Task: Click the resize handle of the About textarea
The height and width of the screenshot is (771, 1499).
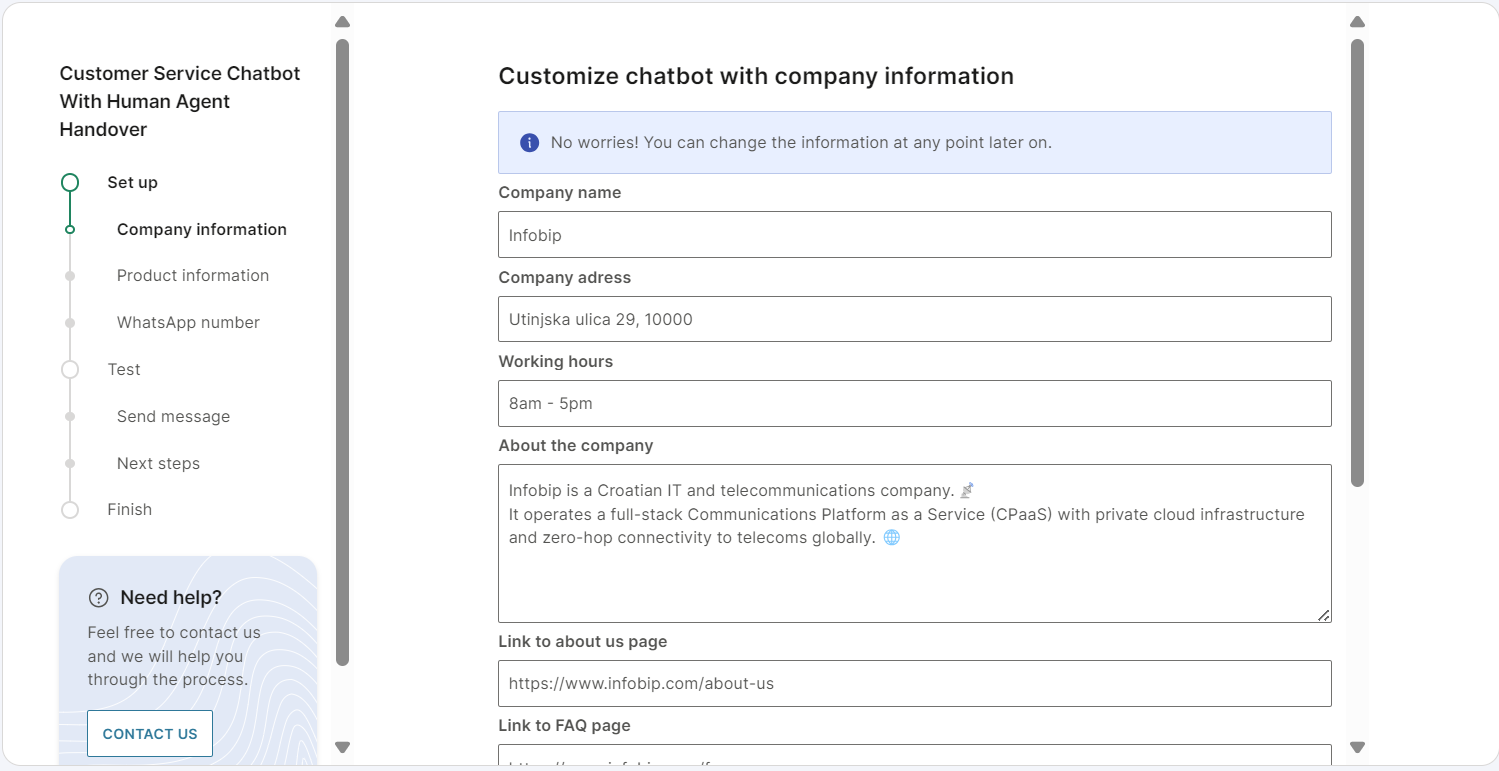Action: [x=1325, y=616]
